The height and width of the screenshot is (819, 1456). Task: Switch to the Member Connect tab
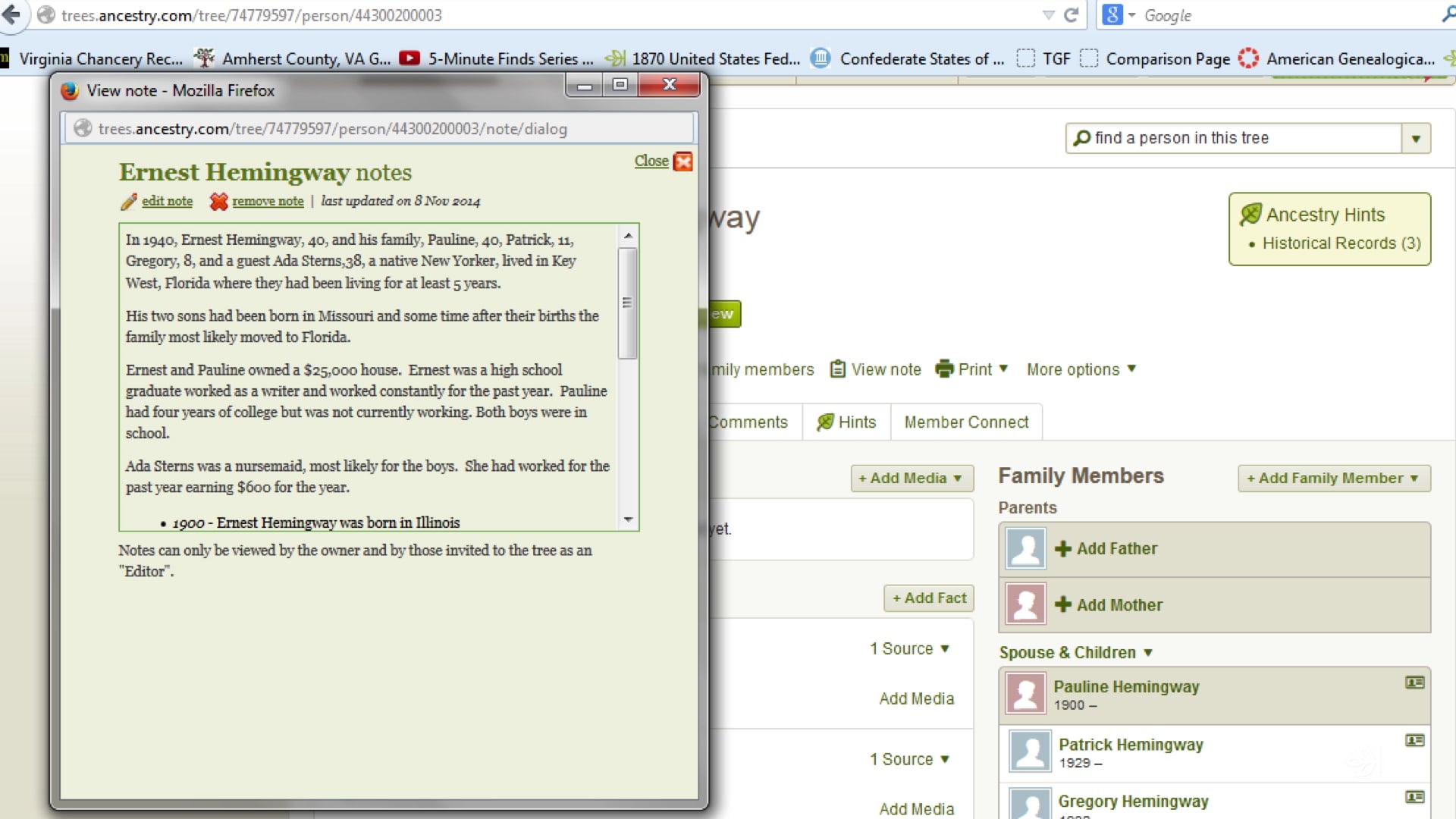966,422
